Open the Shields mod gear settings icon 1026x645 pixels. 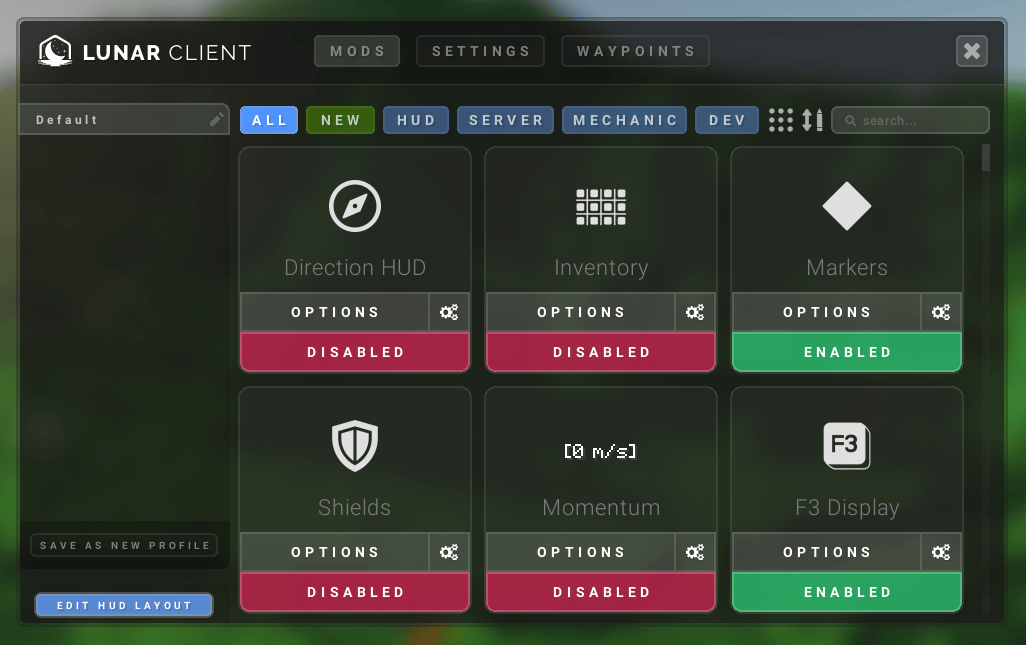tap(449, 552)
